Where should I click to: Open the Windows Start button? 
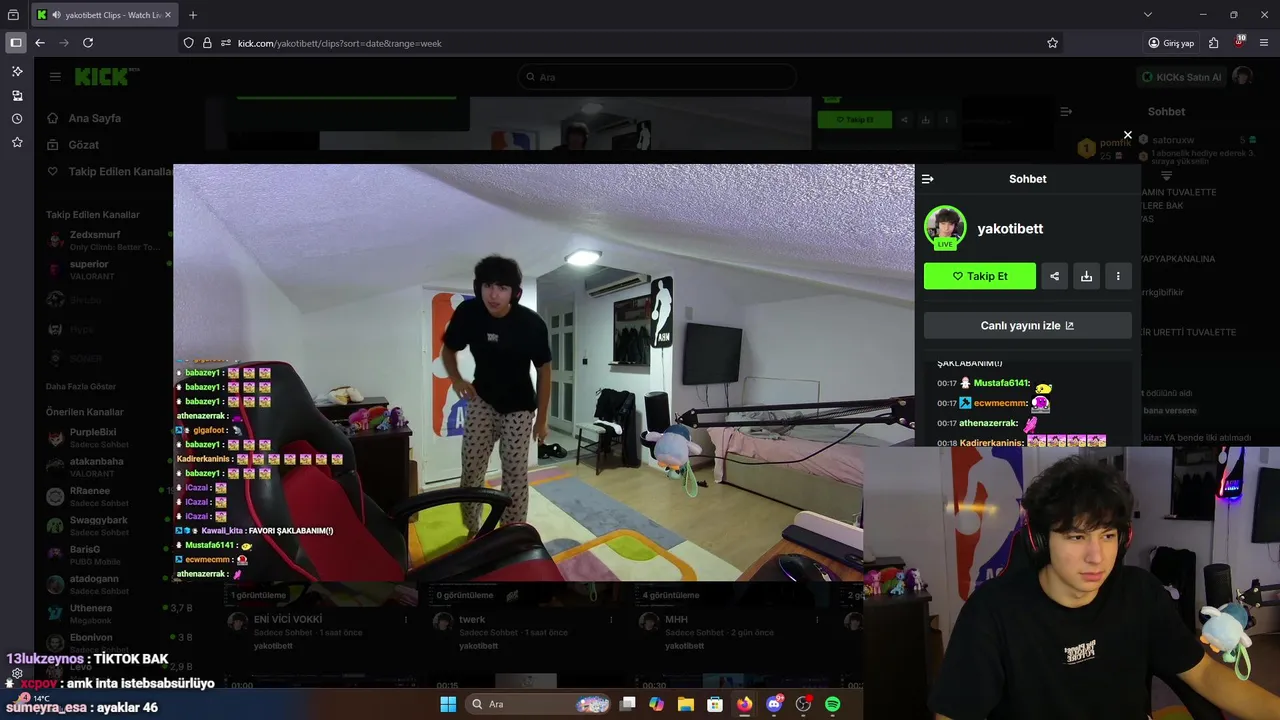447,704
